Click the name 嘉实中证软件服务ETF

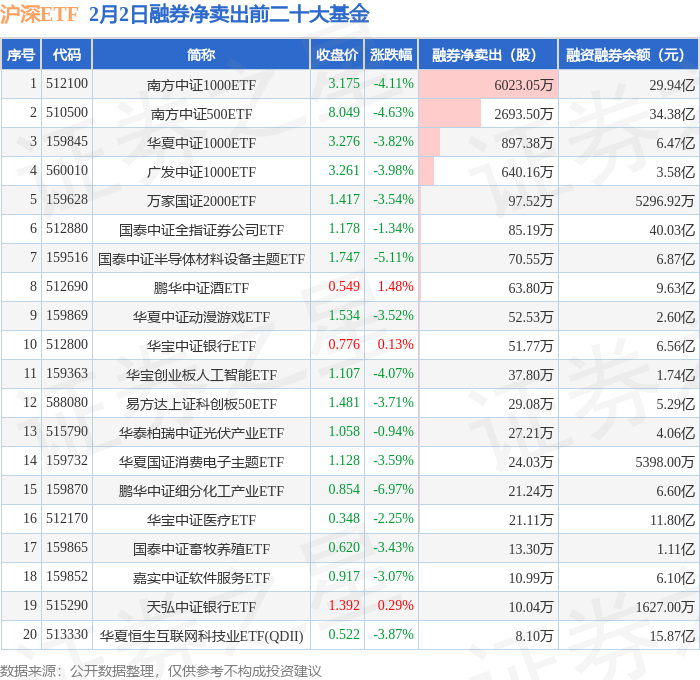click(201, 578)
